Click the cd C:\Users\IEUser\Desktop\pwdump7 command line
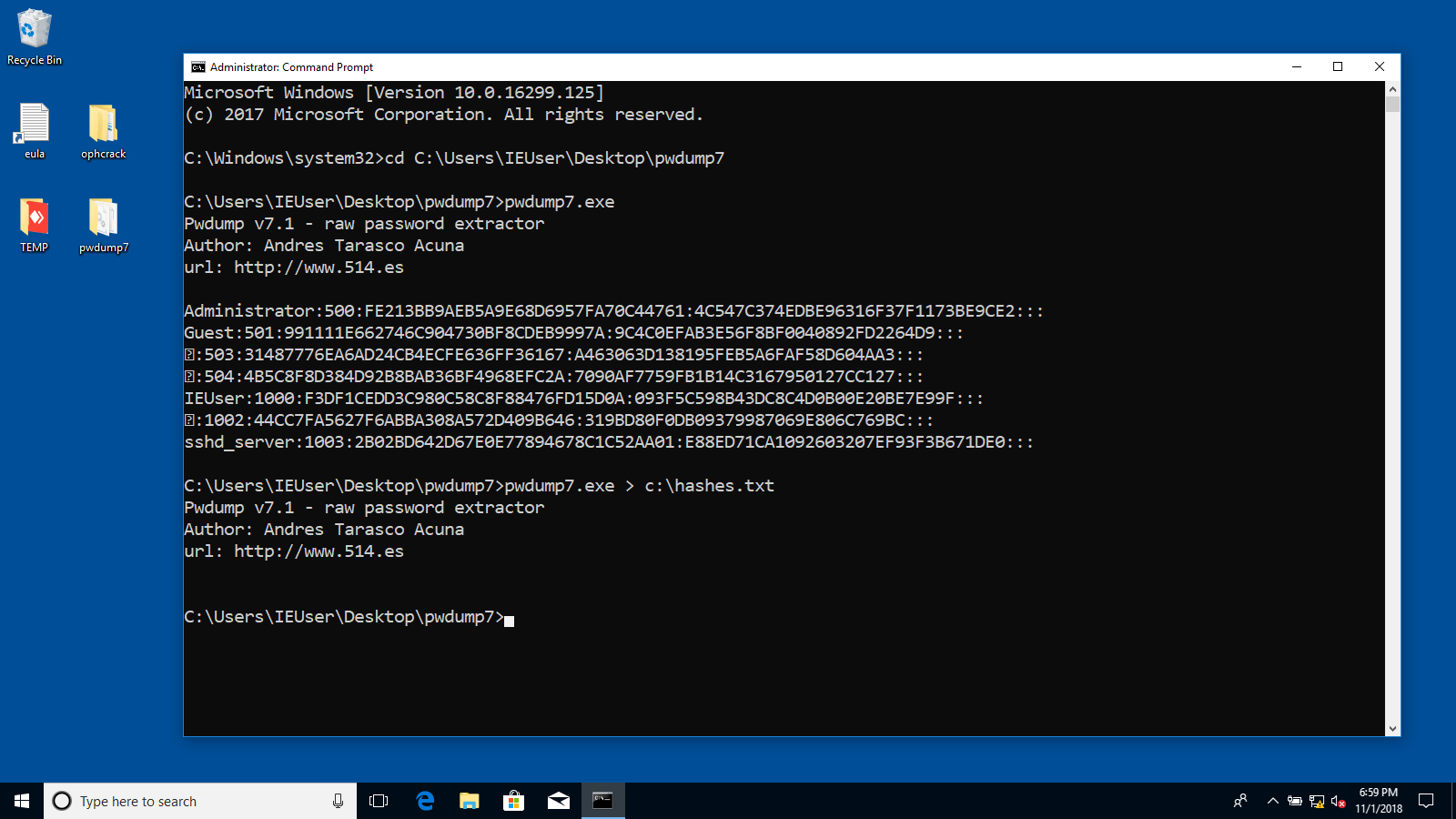Viewport: 1456px width, 819px height. [454, 158]
